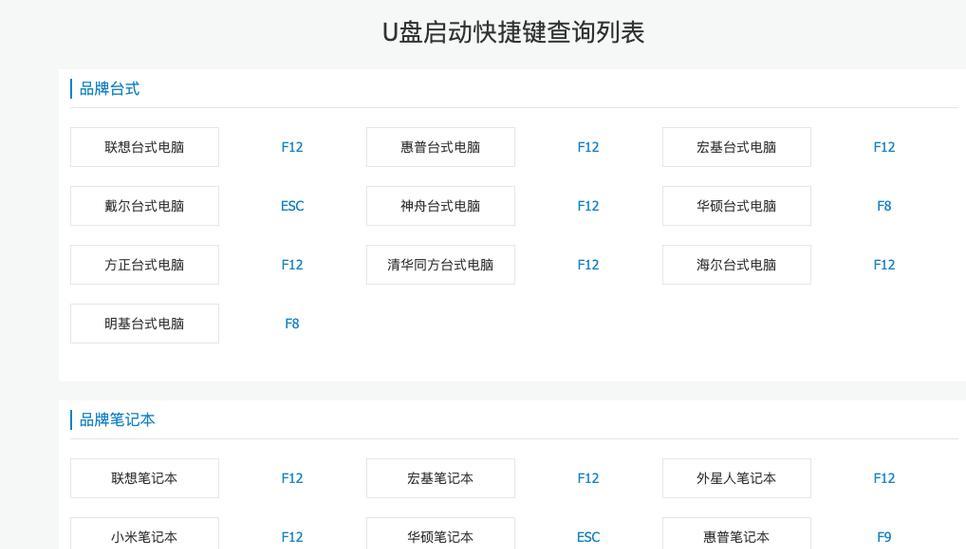Open the 宏基笔记本 box

(440, 478)
